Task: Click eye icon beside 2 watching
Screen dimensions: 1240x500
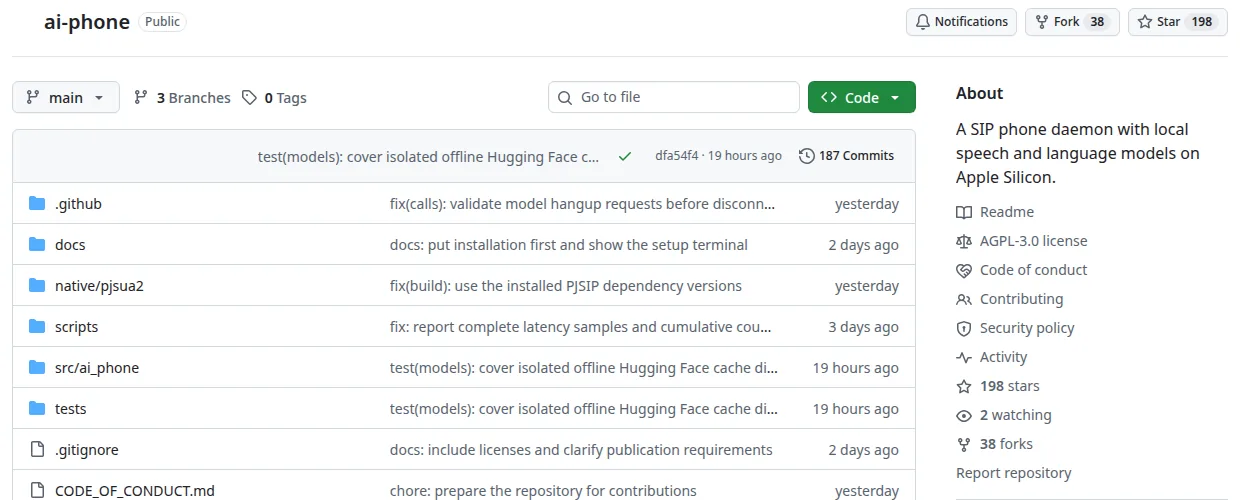Action: point(964,415)
